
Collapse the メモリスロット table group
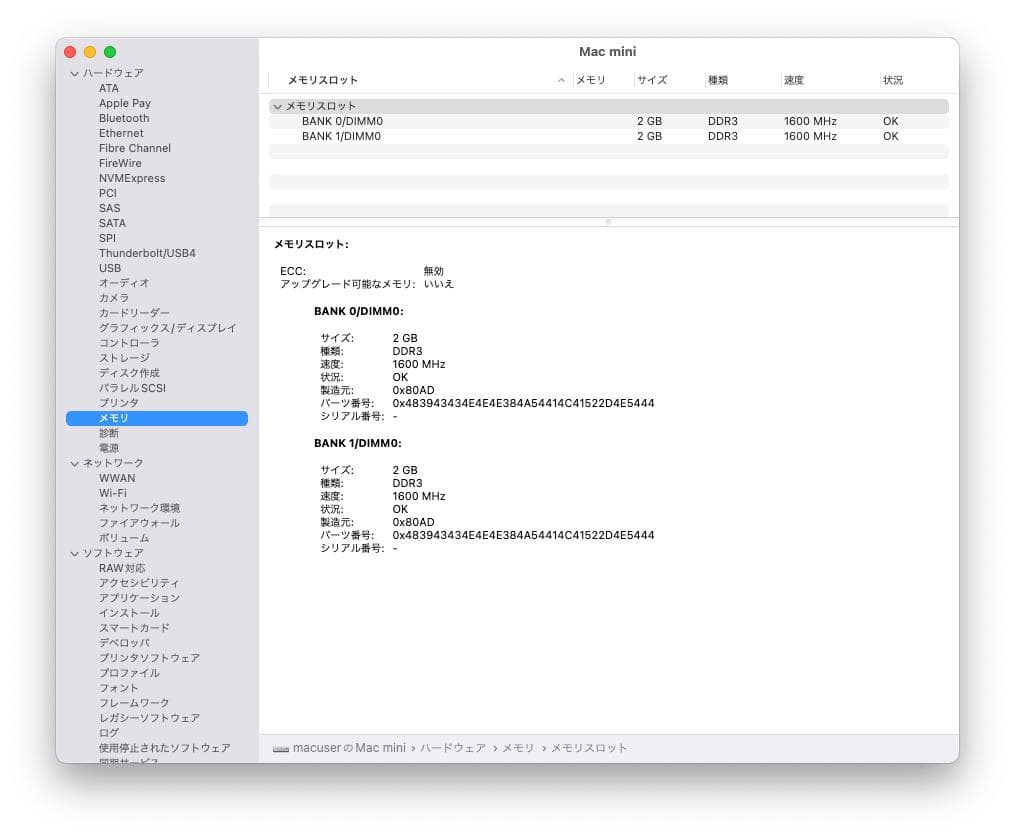(x=277, y=106)
